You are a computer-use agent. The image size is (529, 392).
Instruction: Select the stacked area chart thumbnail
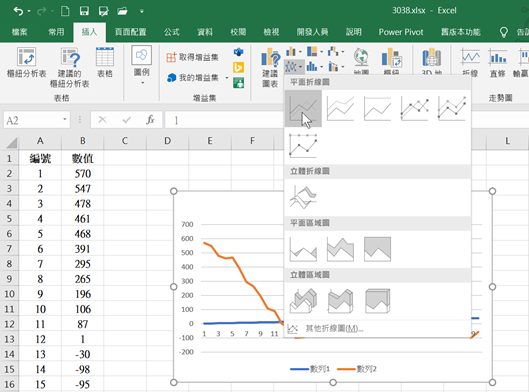click(x=340, y=249)
